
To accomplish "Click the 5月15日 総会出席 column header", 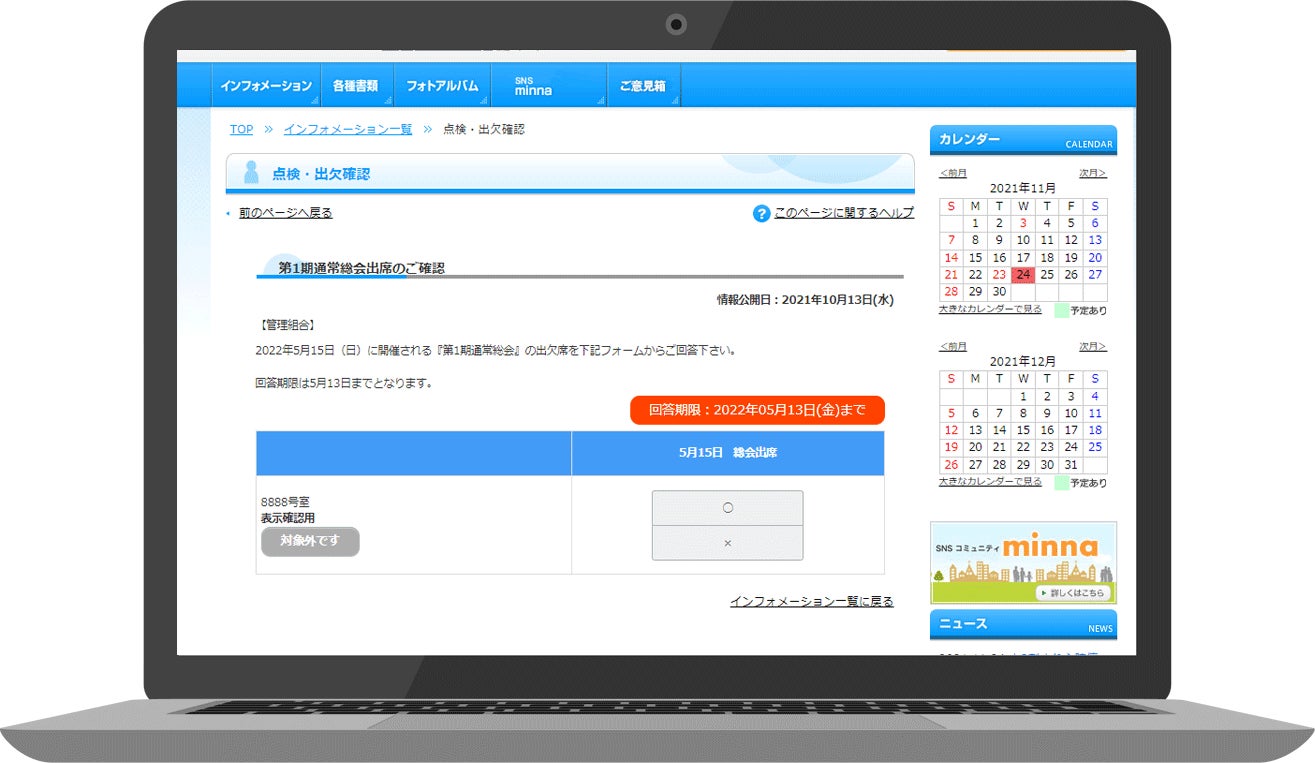I will pos(728,453).
